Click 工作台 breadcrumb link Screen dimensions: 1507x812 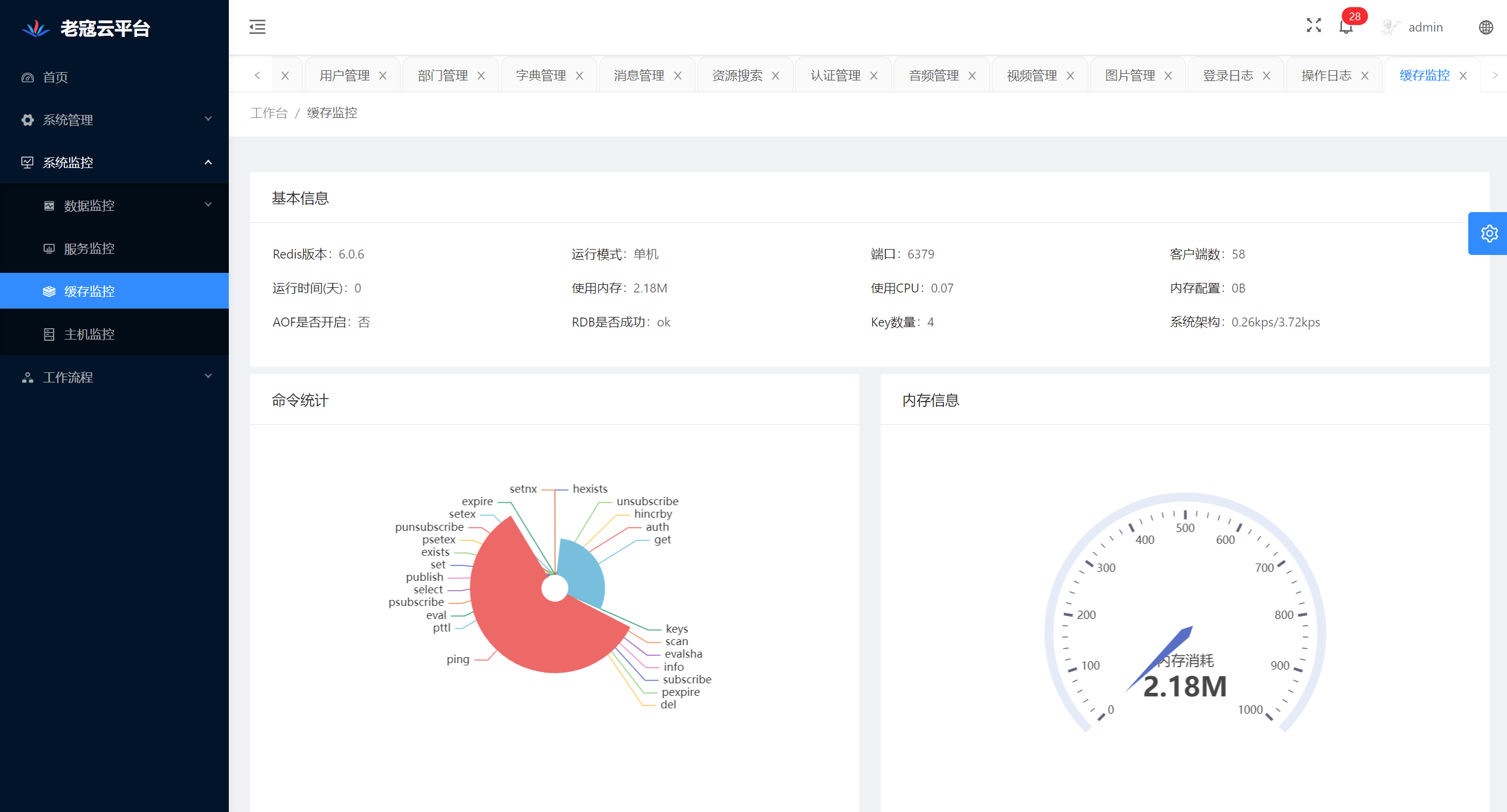(269, 113)
